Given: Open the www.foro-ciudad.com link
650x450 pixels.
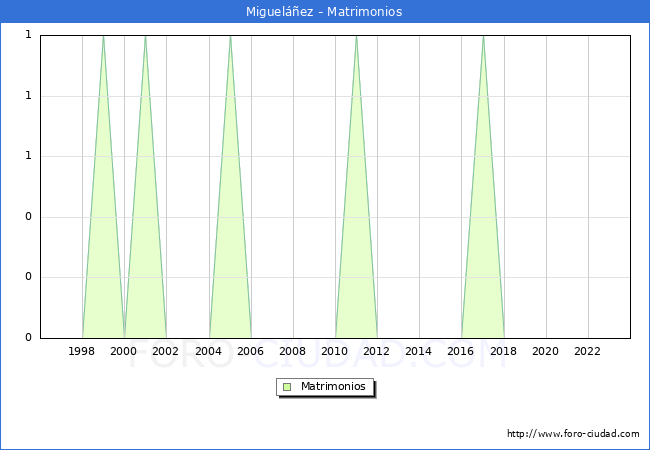Looking at the screenshot, I should 573,434.
